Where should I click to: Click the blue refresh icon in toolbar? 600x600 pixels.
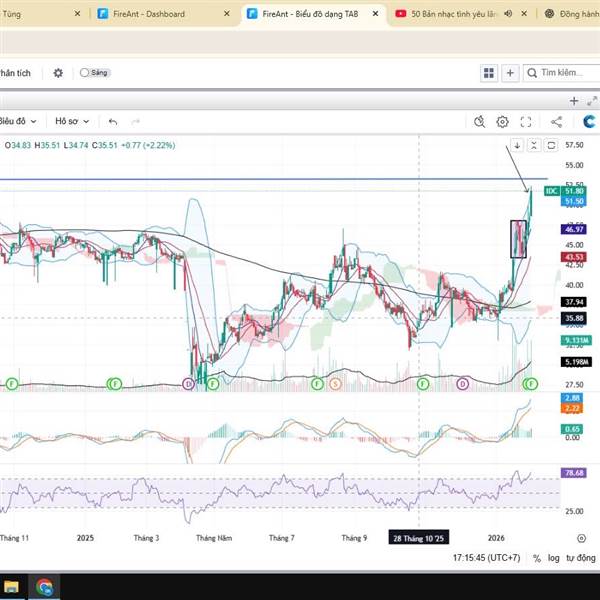coord(589,121)
